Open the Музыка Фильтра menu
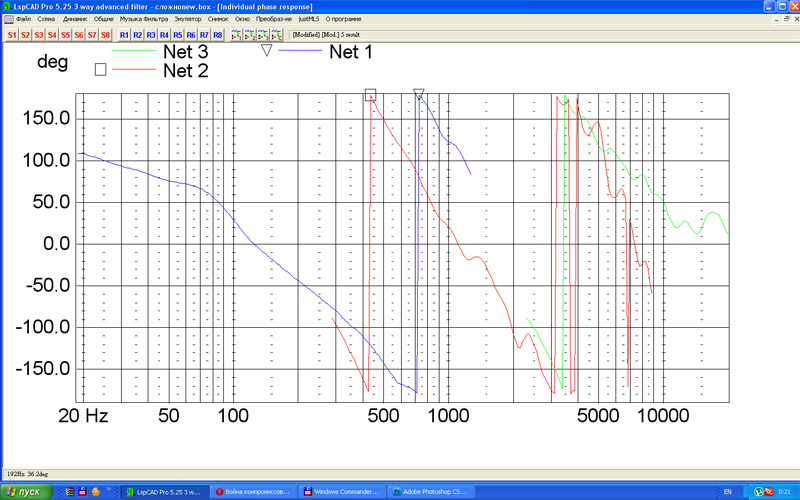Viewport: 800px width, 500px height. point(144,19)
